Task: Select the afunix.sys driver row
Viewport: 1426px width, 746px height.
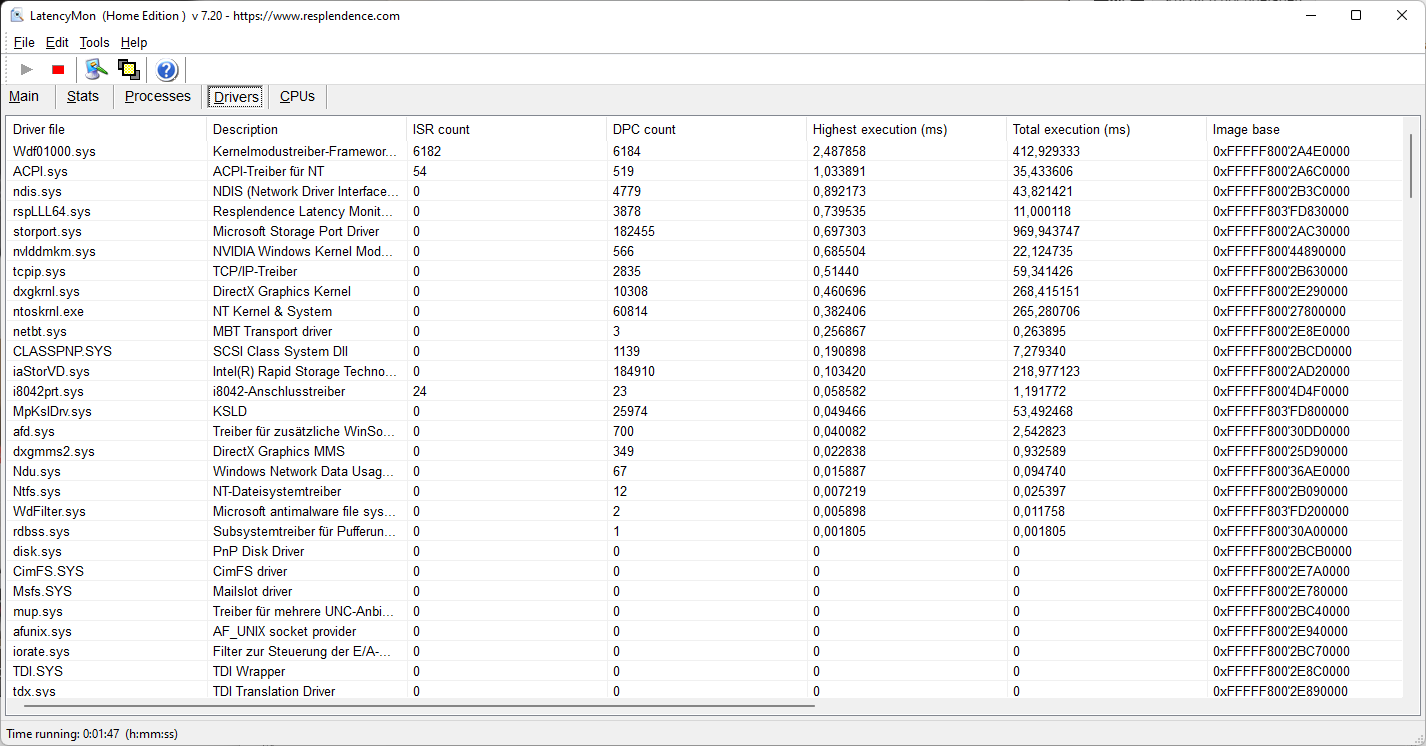Action: point(705,631)
